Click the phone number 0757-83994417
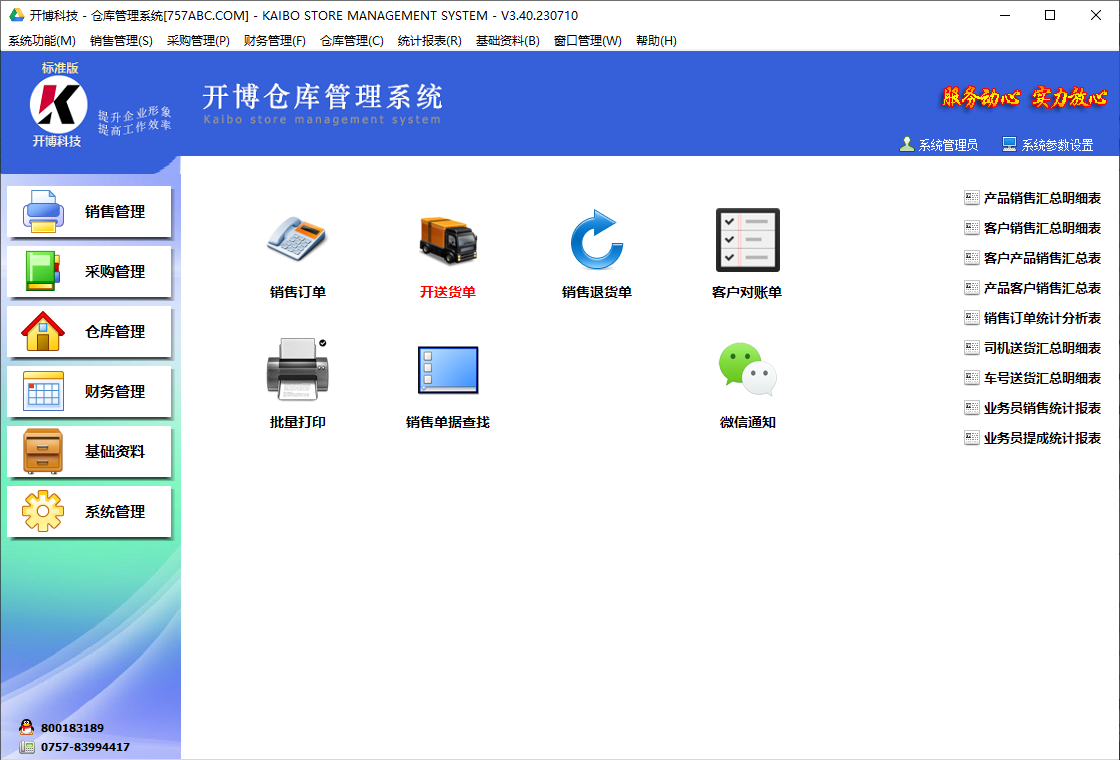1120x760 pixels. [x=85, y=747]
